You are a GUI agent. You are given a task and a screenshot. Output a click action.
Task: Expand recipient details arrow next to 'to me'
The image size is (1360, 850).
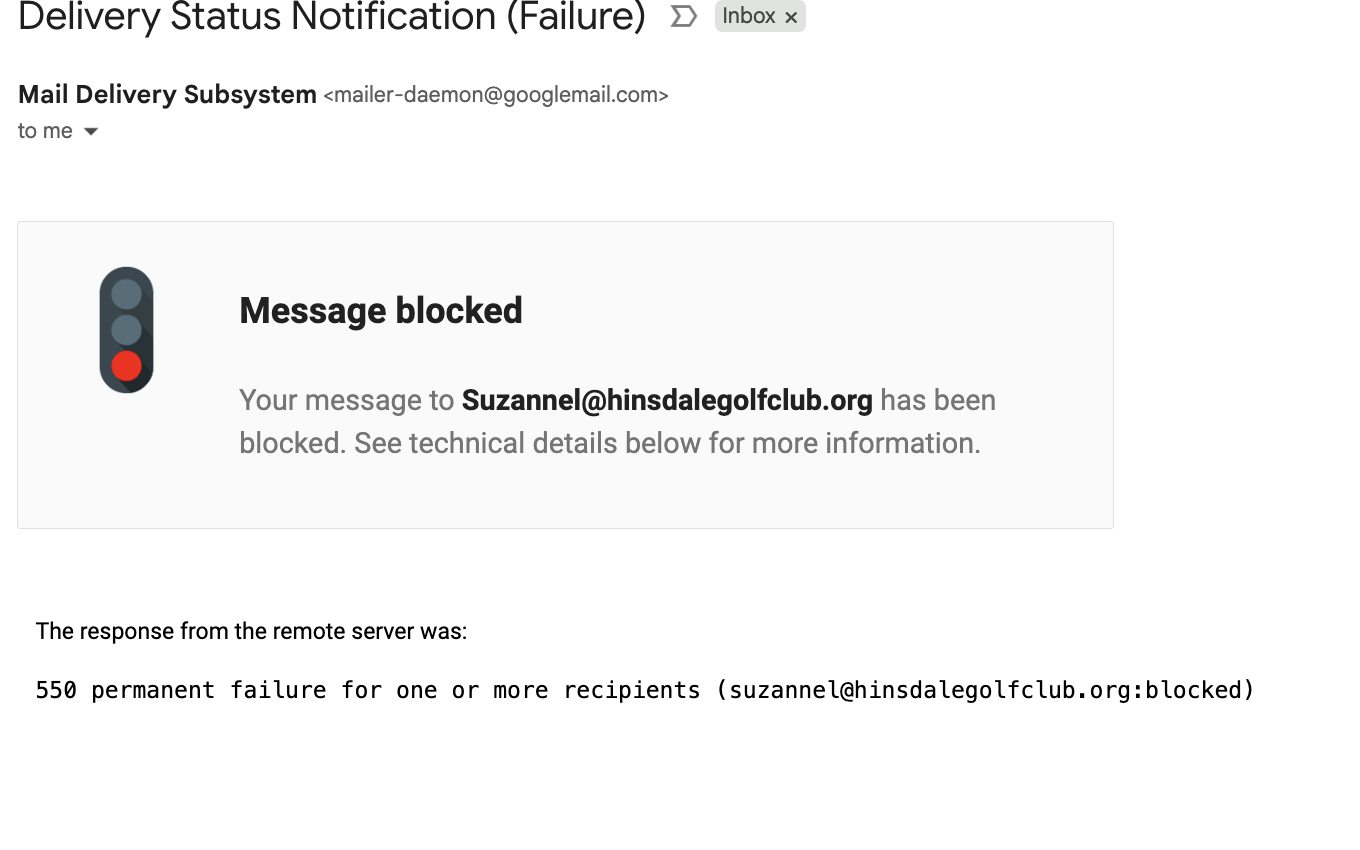(91, 131)
